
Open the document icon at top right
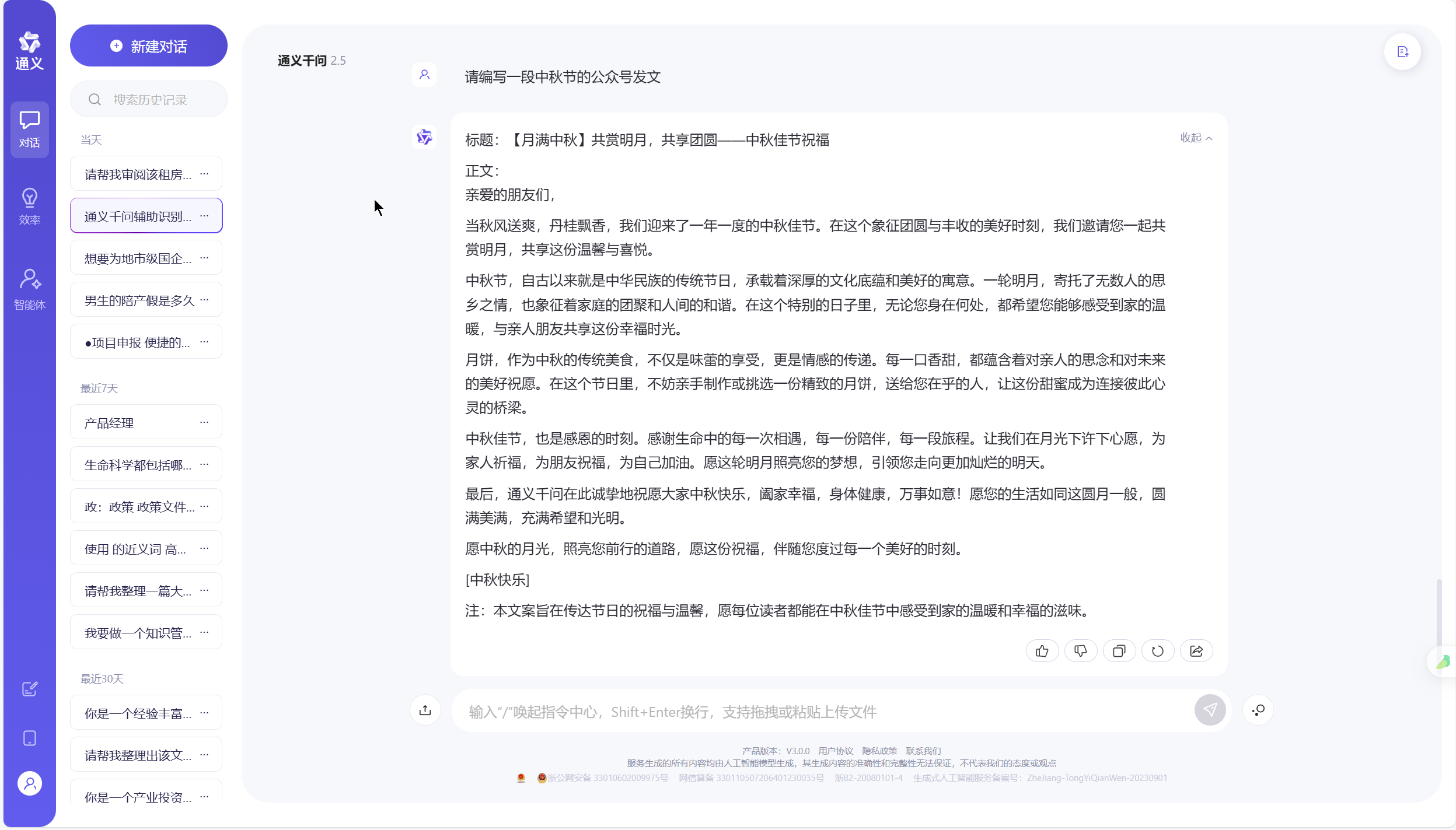[x=1402, y=52]
